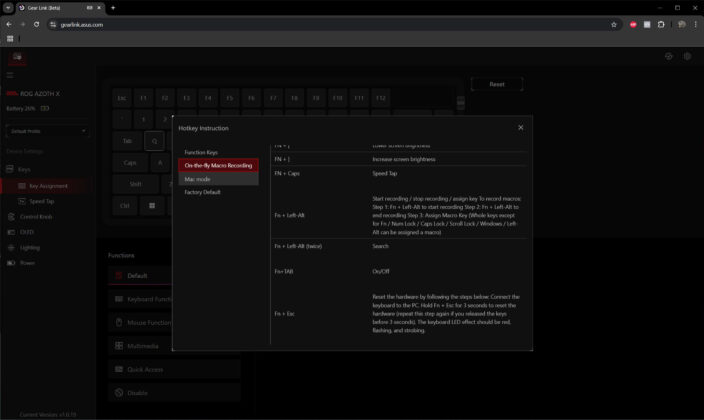
Task: Click the browser back arrow
Action: click(x=9, y=24)
